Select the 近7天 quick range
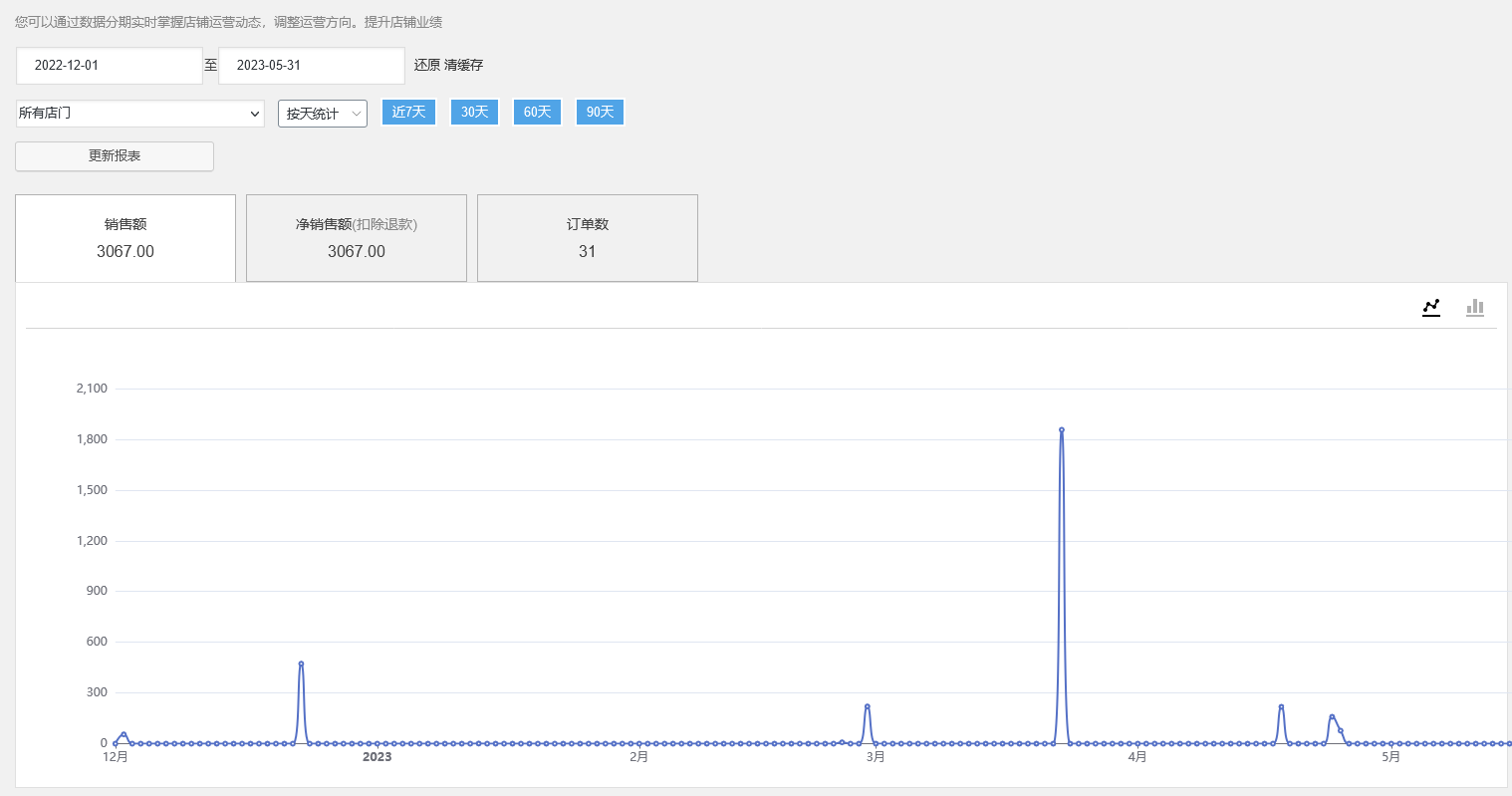The width and height of the screenshot is (1512, 796). [x=408, y=112]
